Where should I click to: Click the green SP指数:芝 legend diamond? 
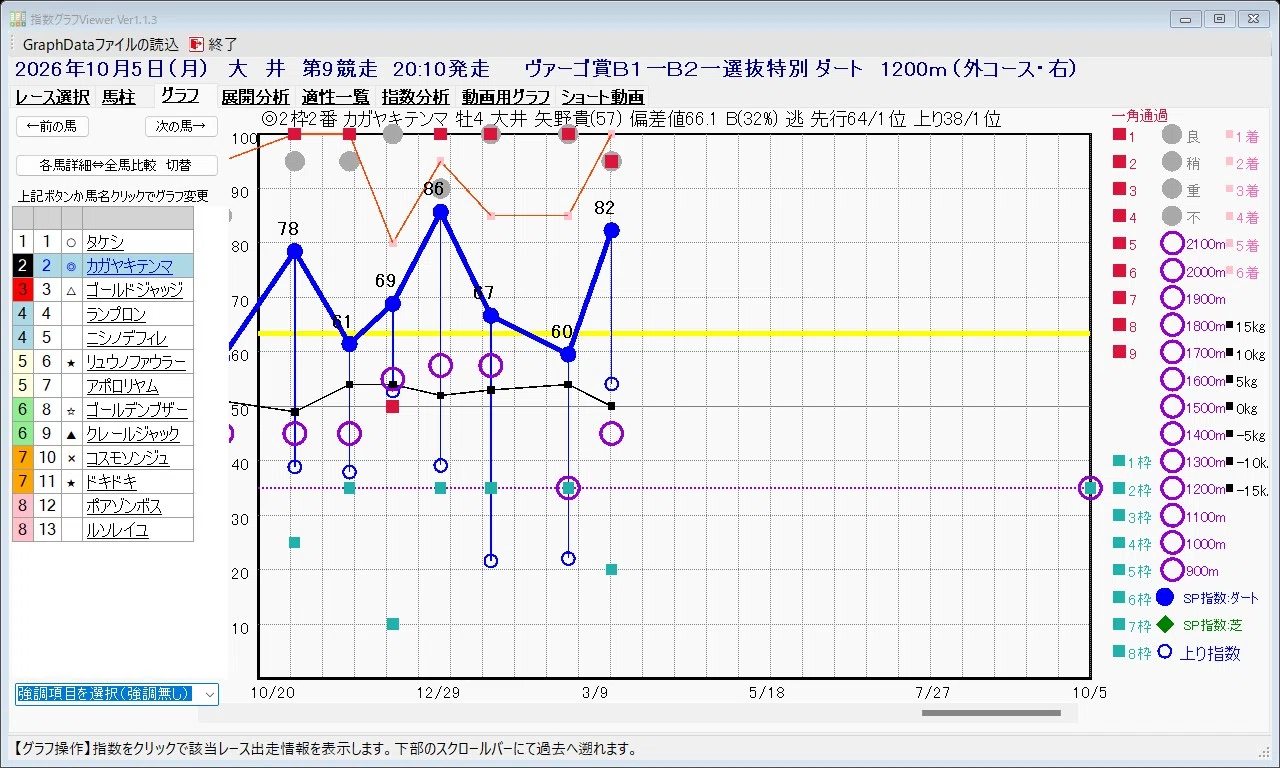pos(1165,625)
